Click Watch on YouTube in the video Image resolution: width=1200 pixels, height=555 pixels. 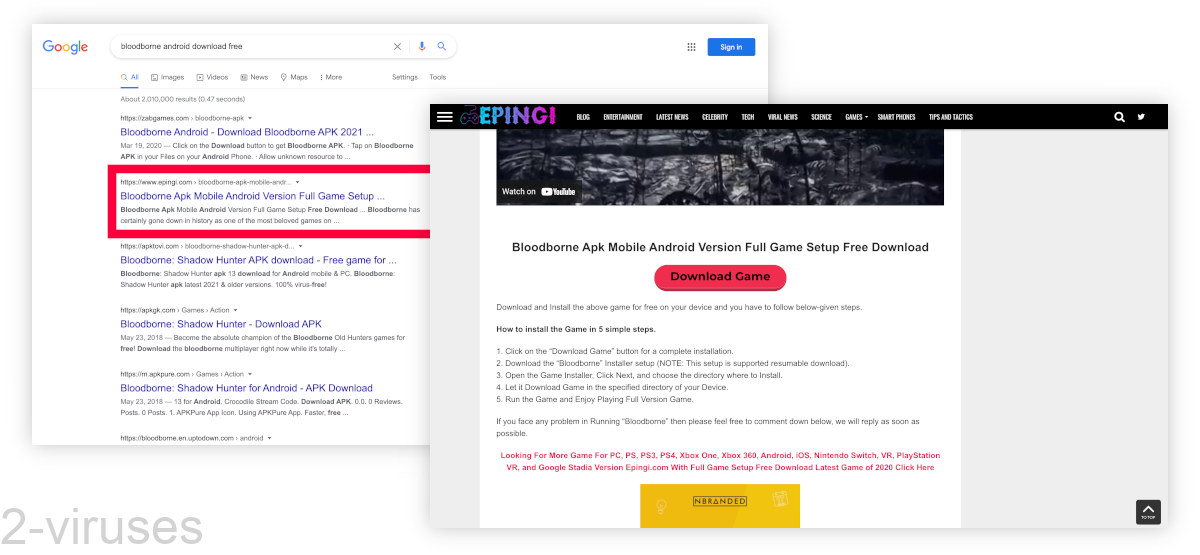coord(538,191)
